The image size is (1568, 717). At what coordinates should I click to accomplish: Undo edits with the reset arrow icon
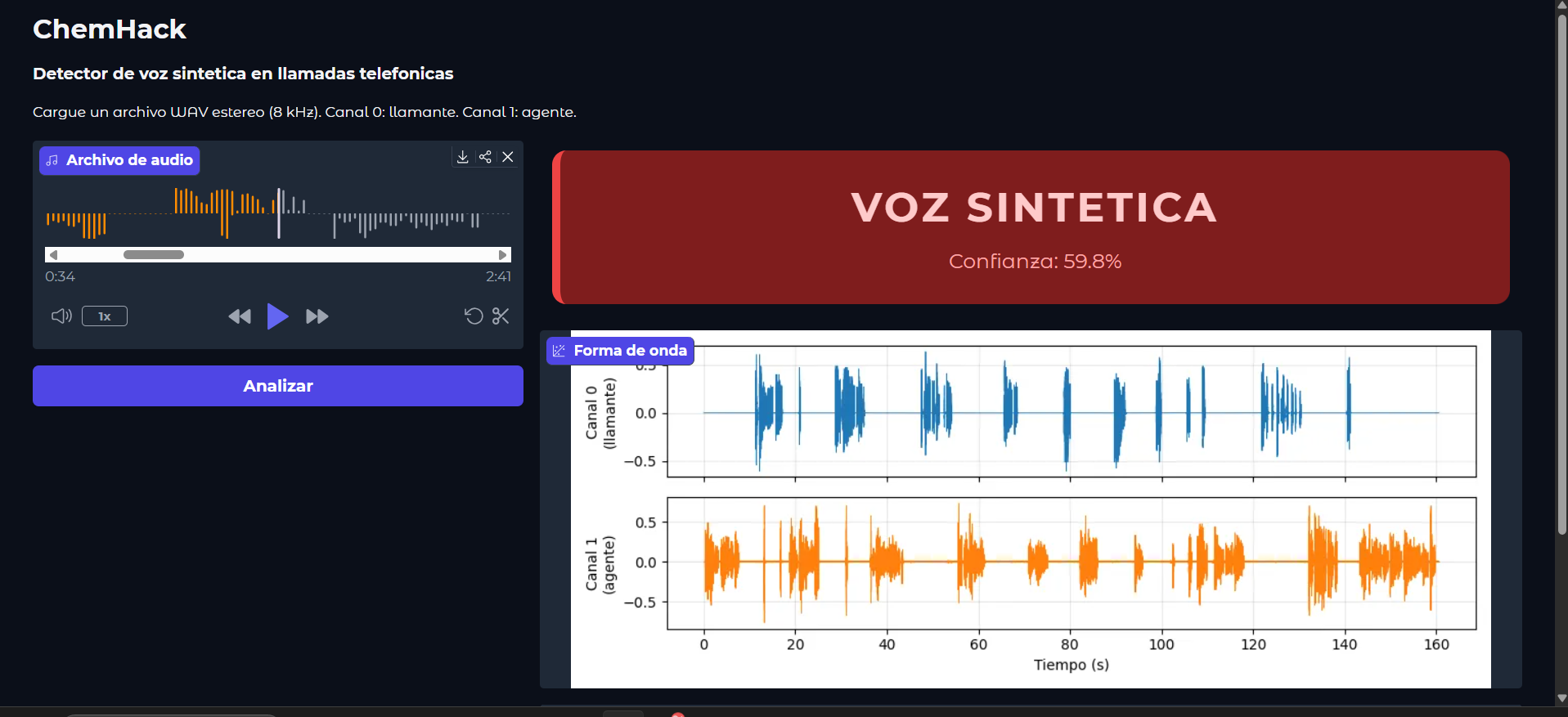[x=474, y=316]
